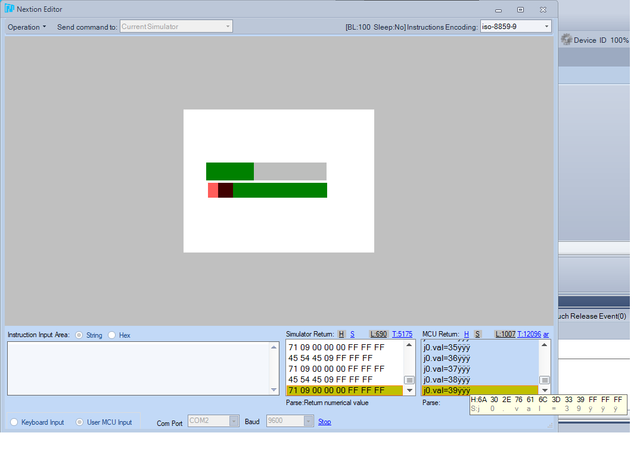Click the Device ID gear icon in background window
Viewport: 640px width, 449px height.
(566, 40)
